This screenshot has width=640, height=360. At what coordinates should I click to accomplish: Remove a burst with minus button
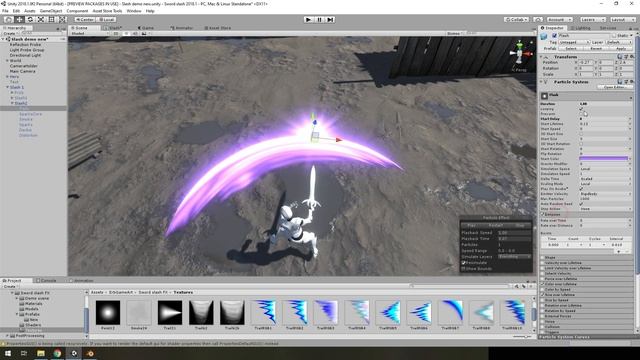tap(627, 251)
